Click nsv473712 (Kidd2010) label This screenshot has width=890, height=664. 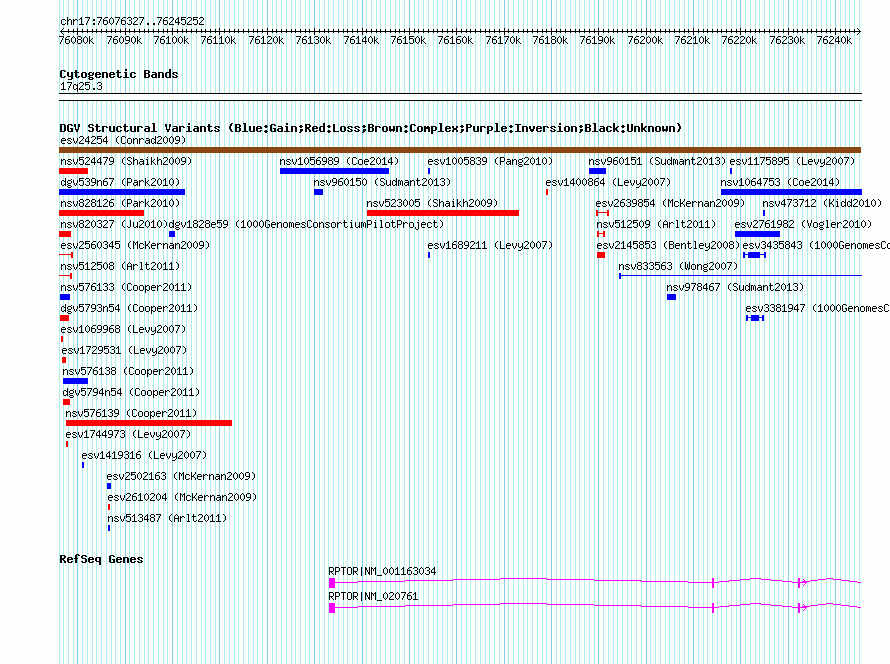coord(822,203)
